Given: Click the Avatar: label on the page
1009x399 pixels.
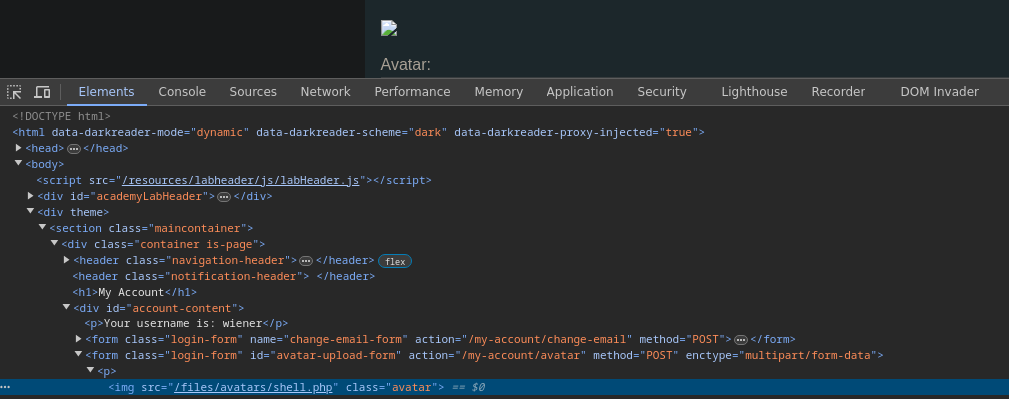Looking at the screenshot, I should tap(405, 64).
